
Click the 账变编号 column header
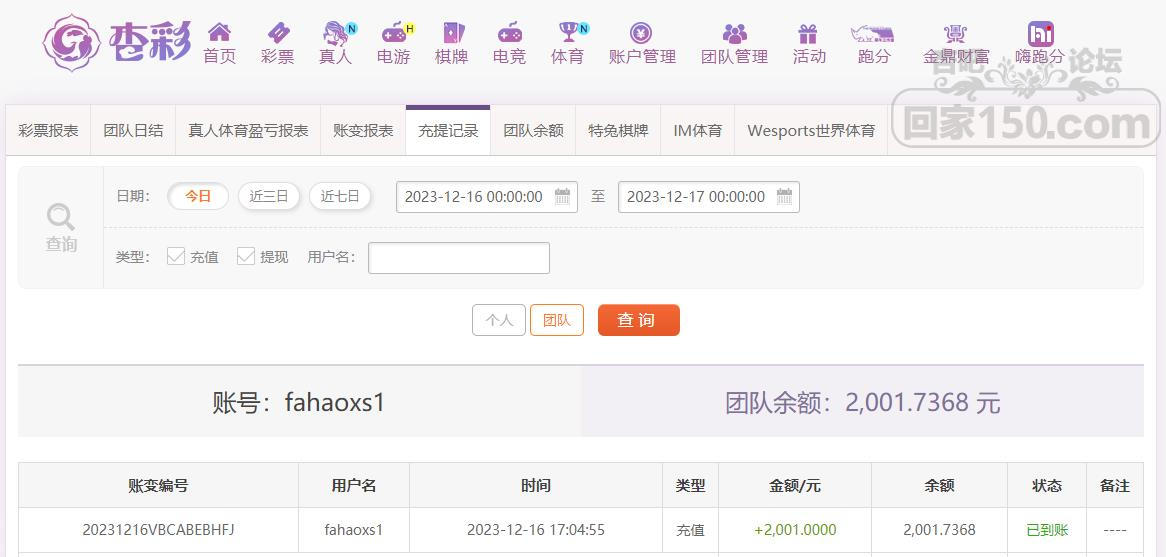coord(158,486)
